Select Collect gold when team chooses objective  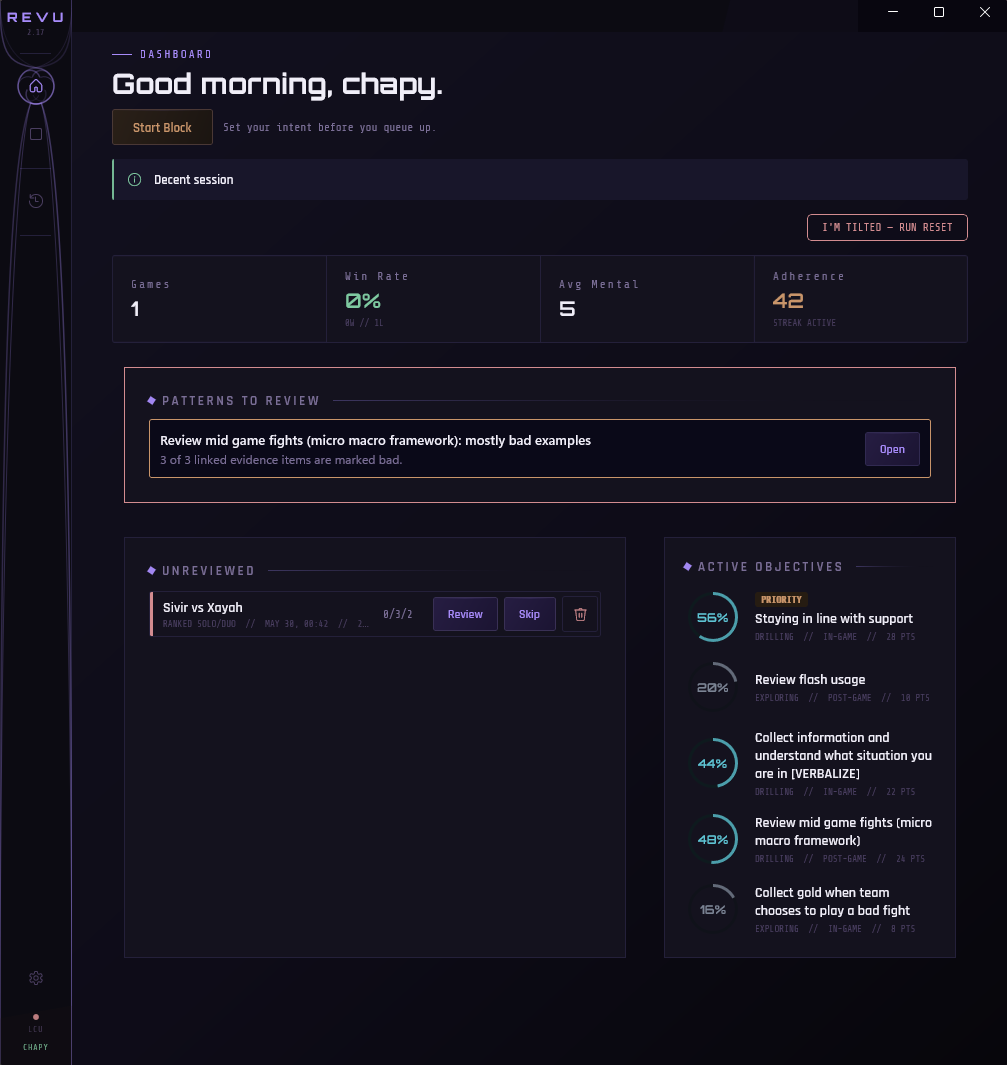[x=832, y=901]
